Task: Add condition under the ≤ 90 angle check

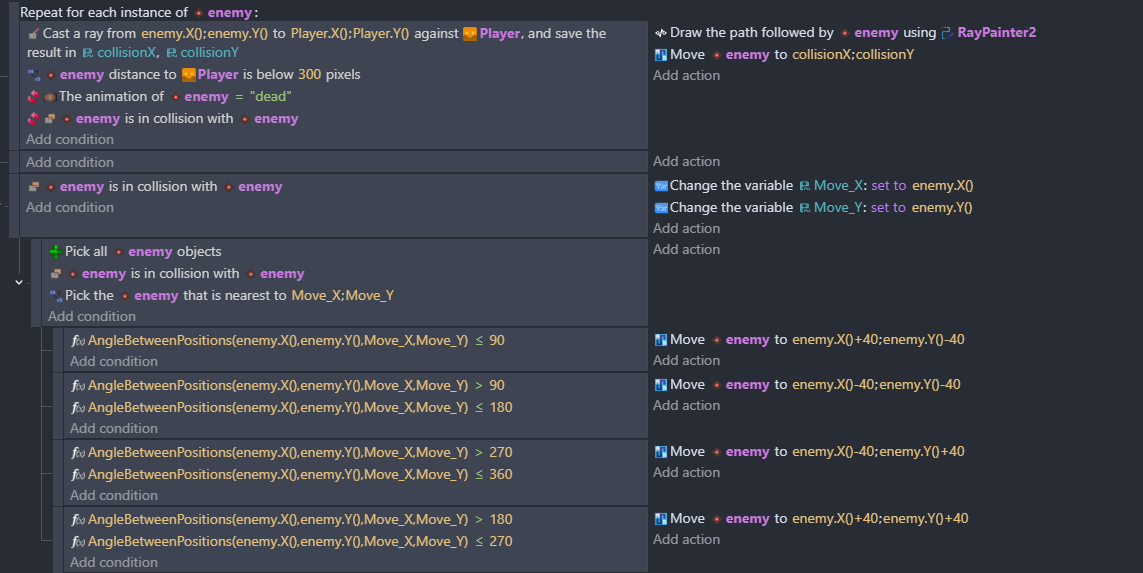Action: point(114,362)
